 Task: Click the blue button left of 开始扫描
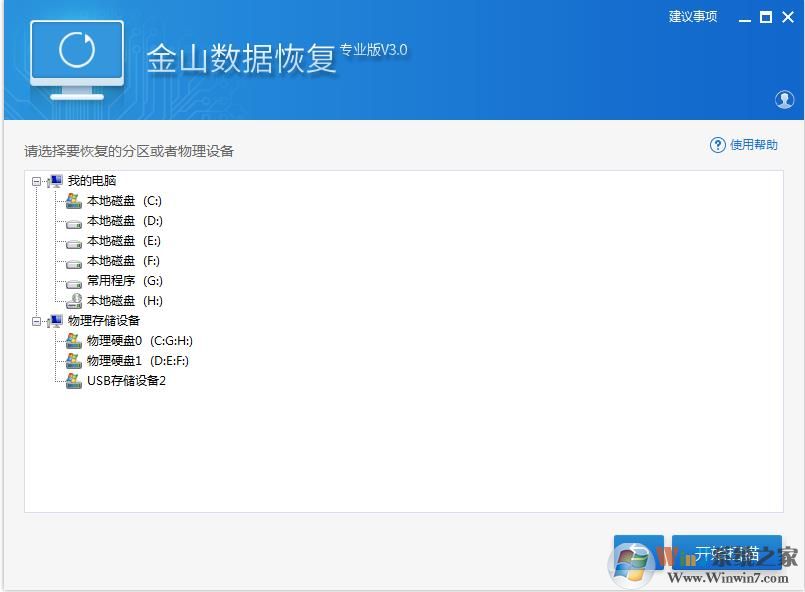click(639, 553)
